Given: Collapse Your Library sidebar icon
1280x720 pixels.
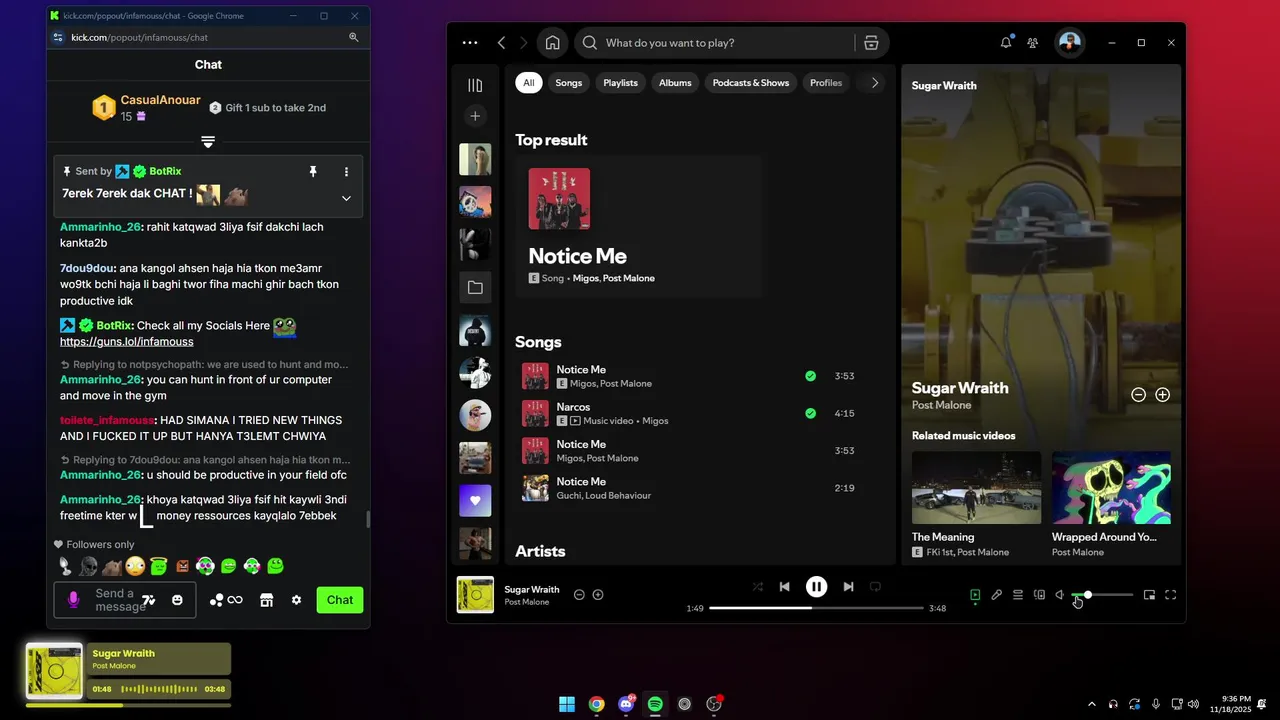Looking at the screenshot, I should pyautogui.click(x=475, y=85).
